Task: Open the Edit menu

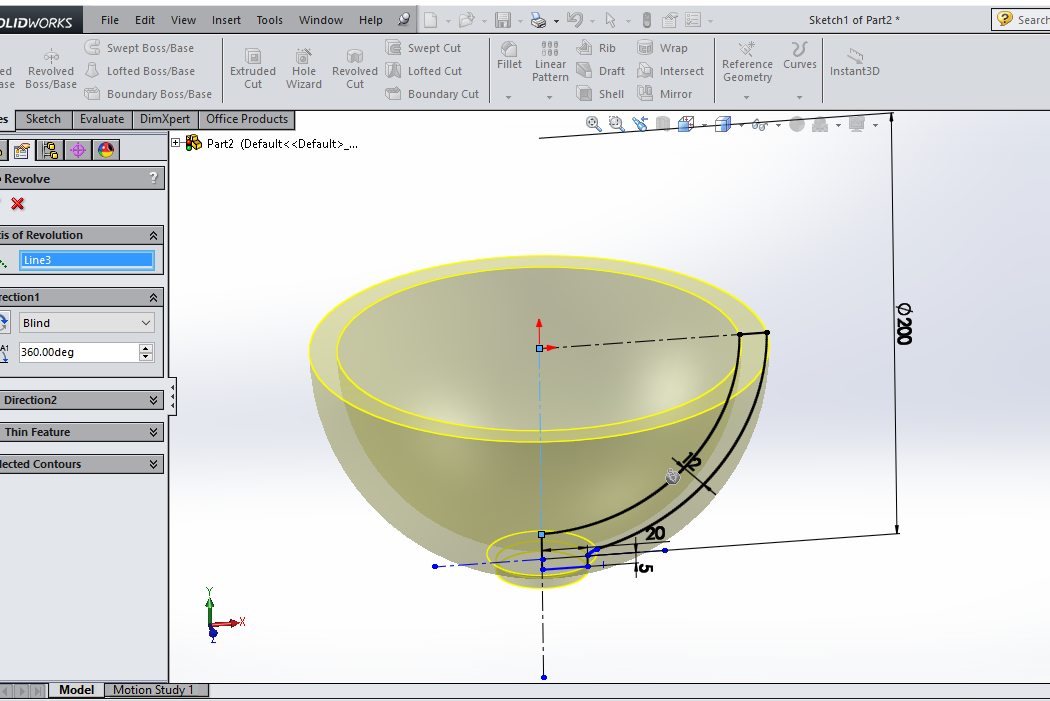Action: pos(145,20)
